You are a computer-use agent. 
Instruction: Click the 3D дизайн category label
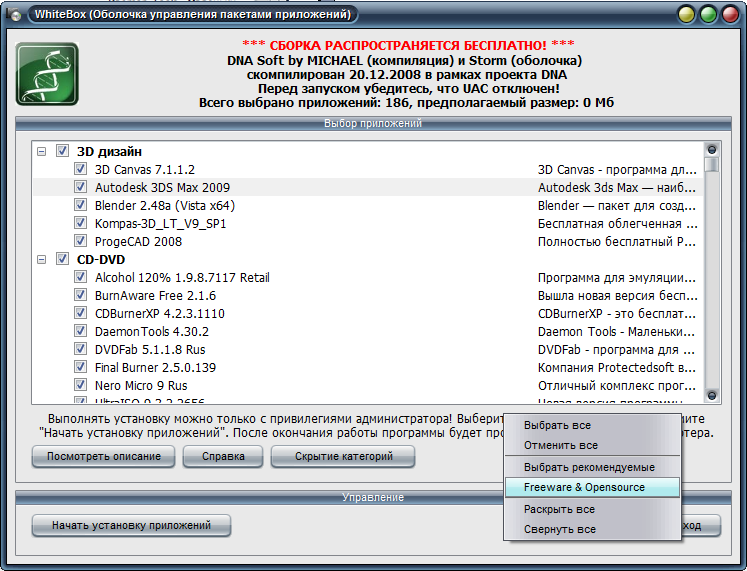[x=109, y=151]
